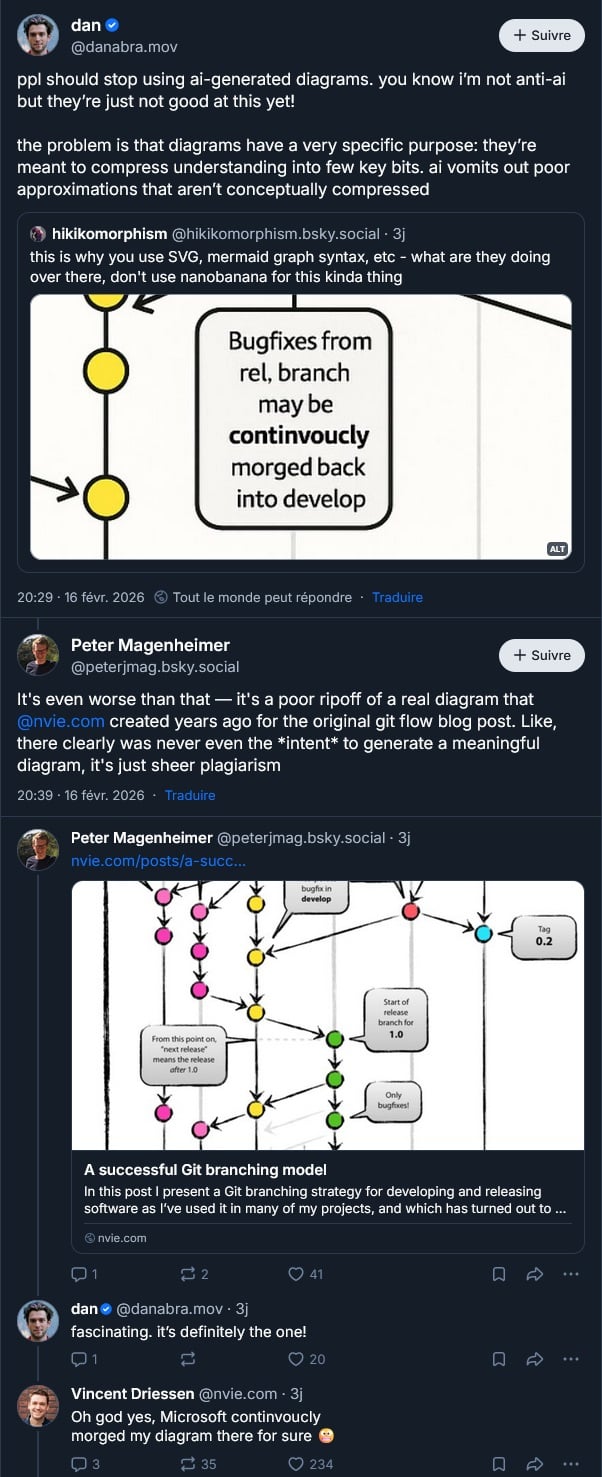Expand the more options menu on dan's reply
Screen dimensions: 602x1477
point(571,1359)
